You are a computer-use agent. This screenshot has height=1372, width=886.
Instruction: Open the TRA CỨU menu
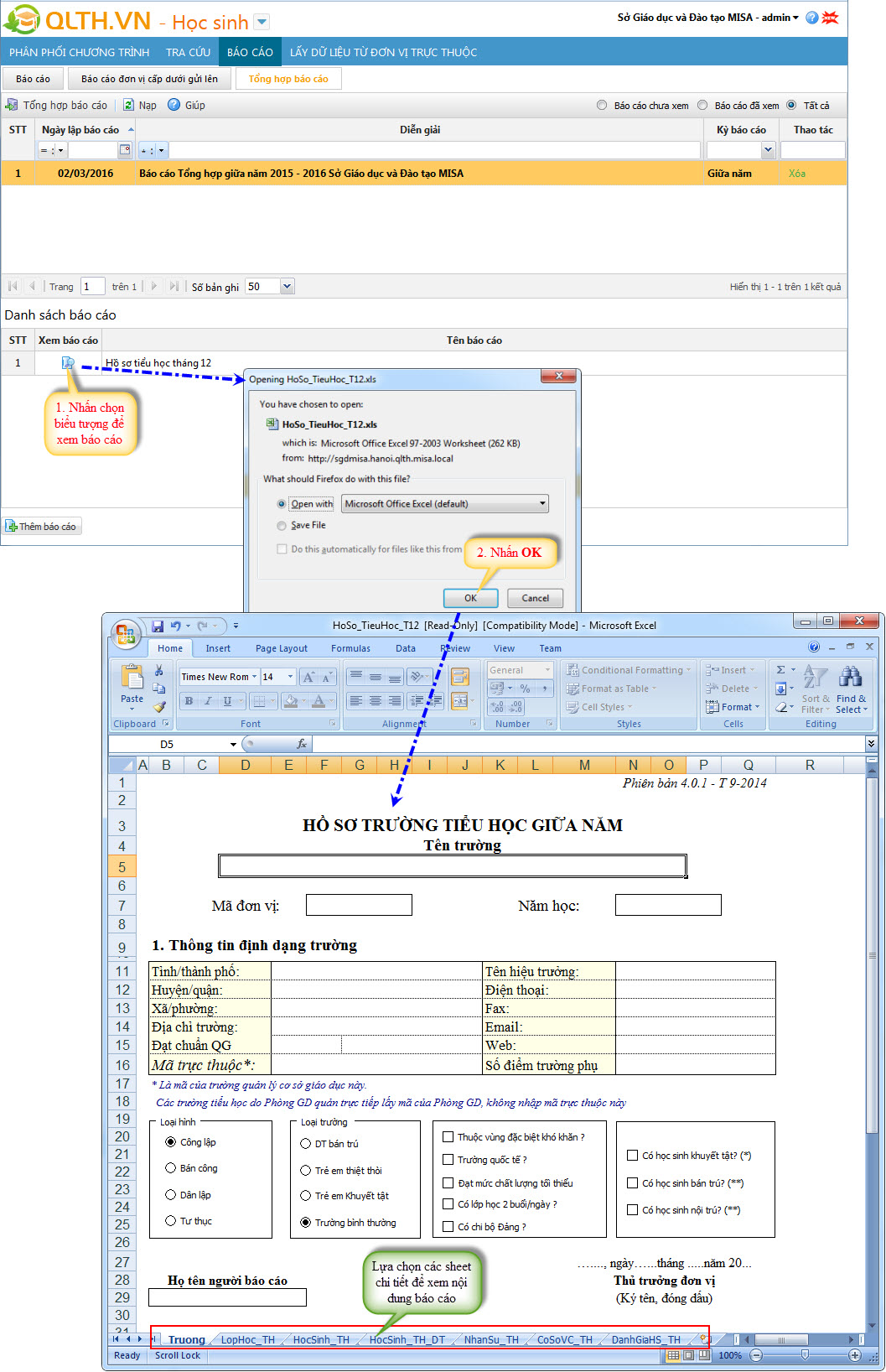click(x=188, y=52)
